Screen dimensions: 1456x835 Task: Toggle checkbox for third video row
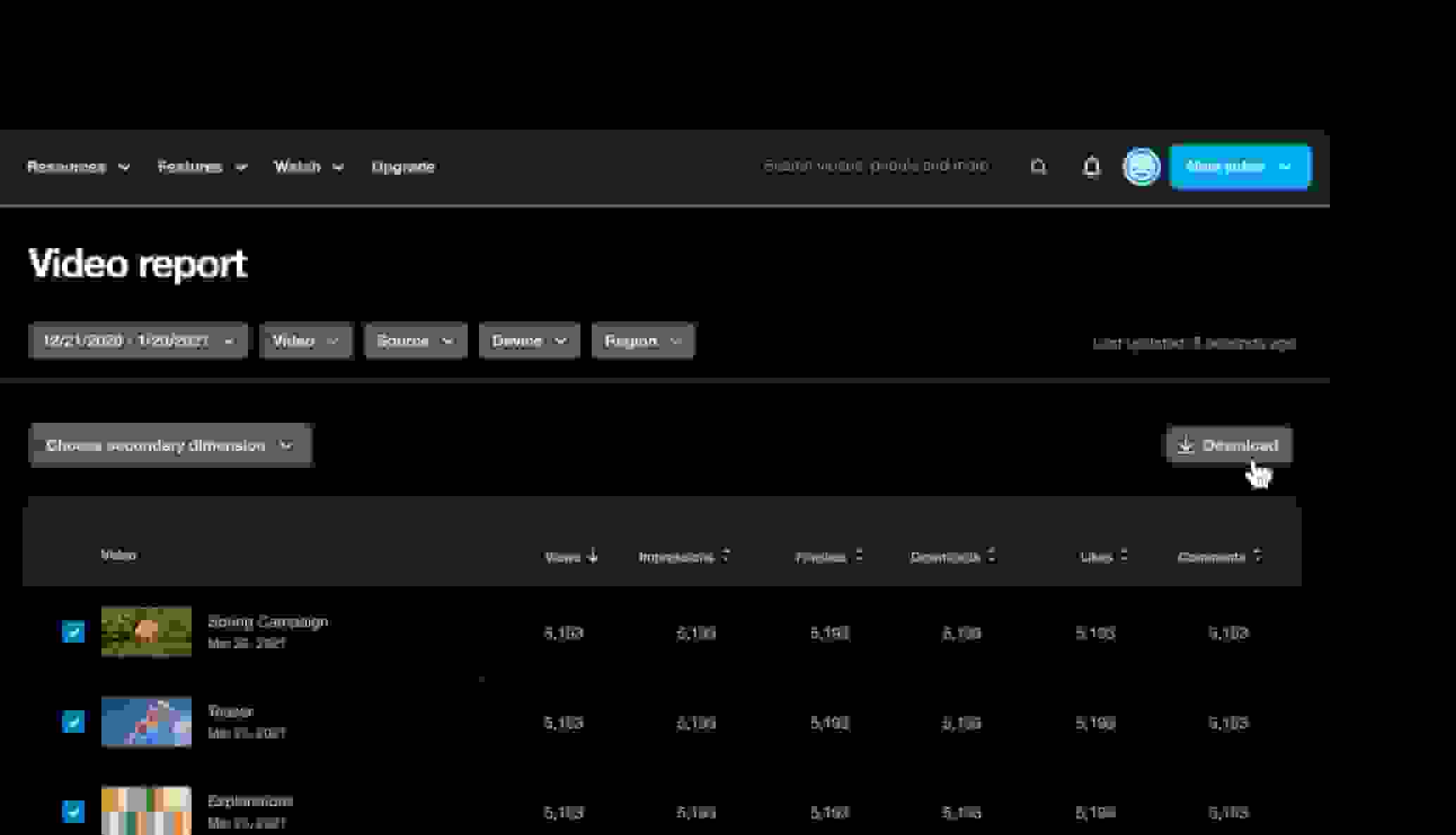tap(73, 811)
